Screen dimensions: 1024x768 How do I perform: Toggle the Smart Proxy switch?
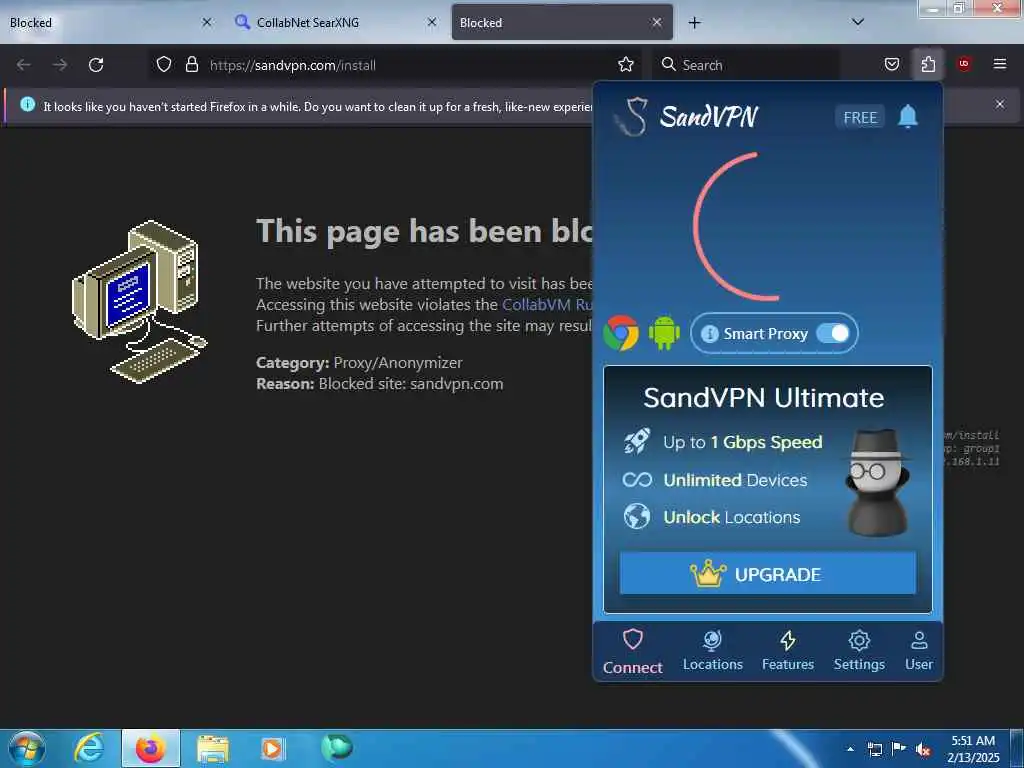833,333
